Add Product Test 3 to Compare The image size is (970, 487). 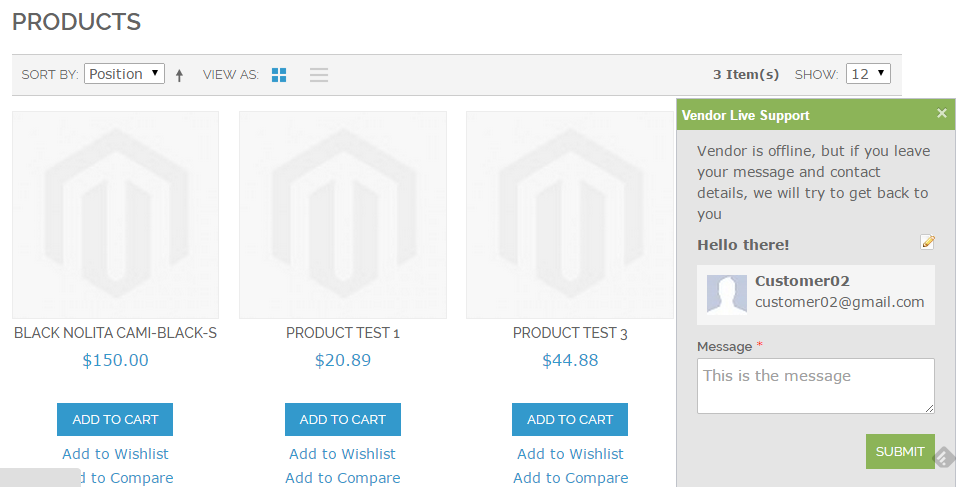[x=570, y=478]
